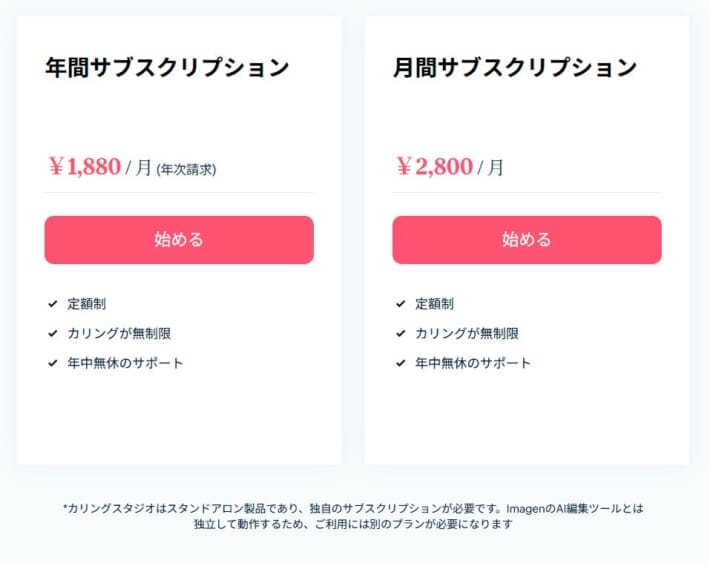Click the (年次請求) billing note
Screen dimensions: 710x566
[x=186, y=169]
